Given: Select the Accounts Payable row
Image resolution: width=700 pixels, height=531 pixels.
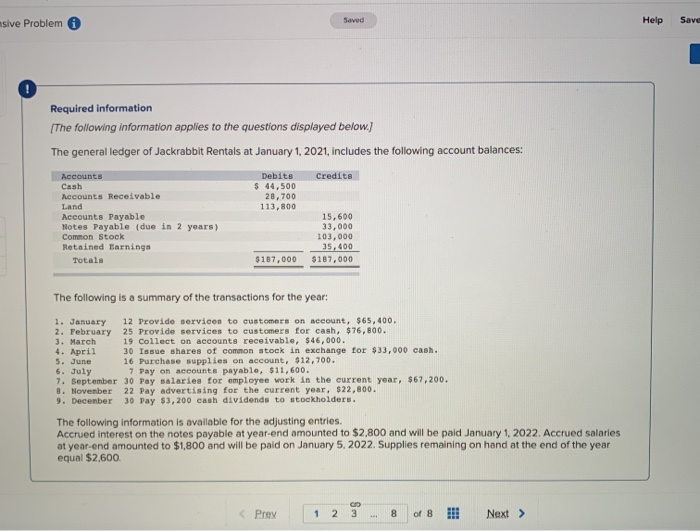Looking at the screenshot, I should pyautogui.click(x=205, y=217).
